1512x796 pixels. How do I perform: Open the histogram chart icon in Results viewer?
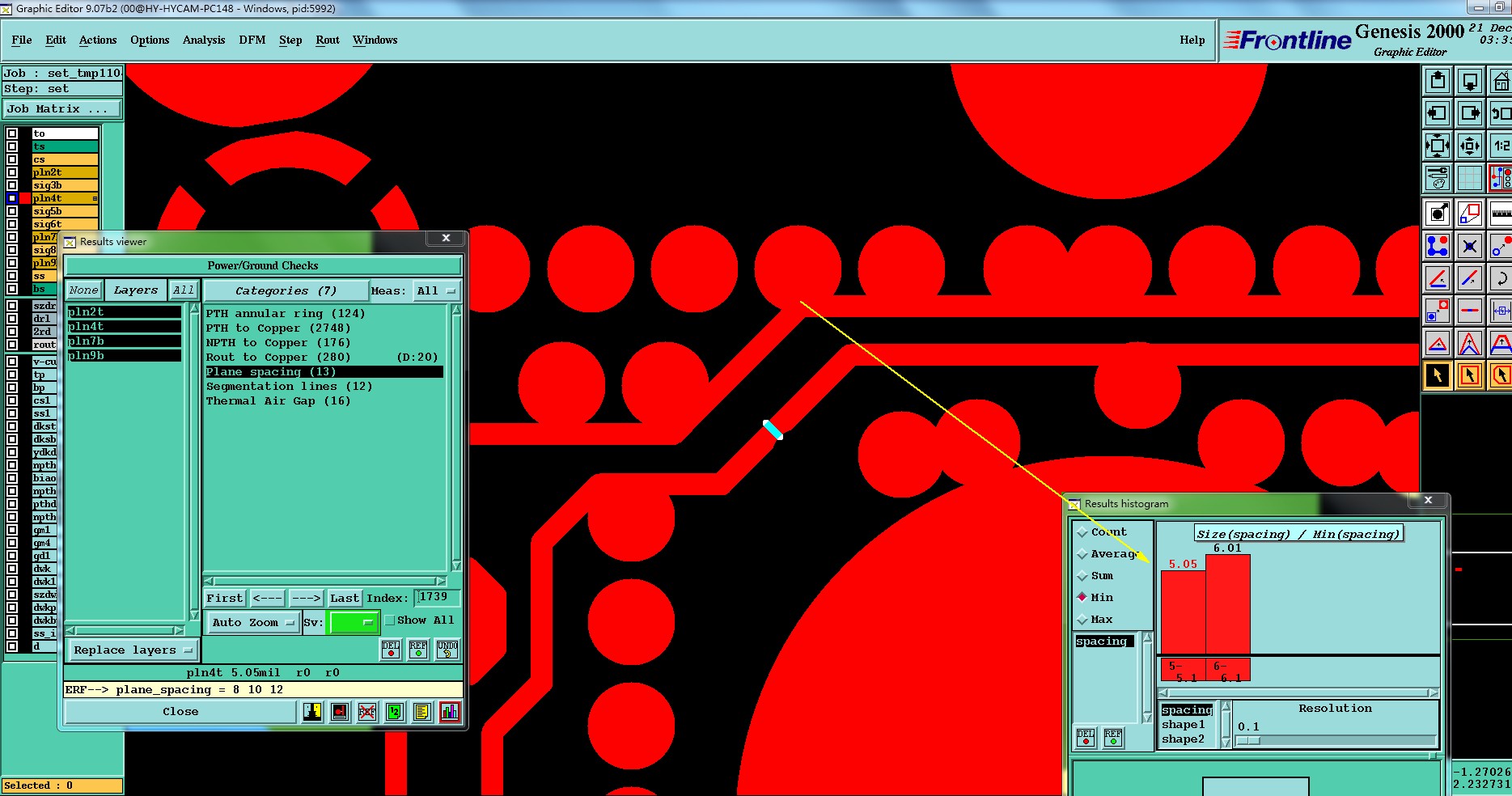click(x=450, y=712)
